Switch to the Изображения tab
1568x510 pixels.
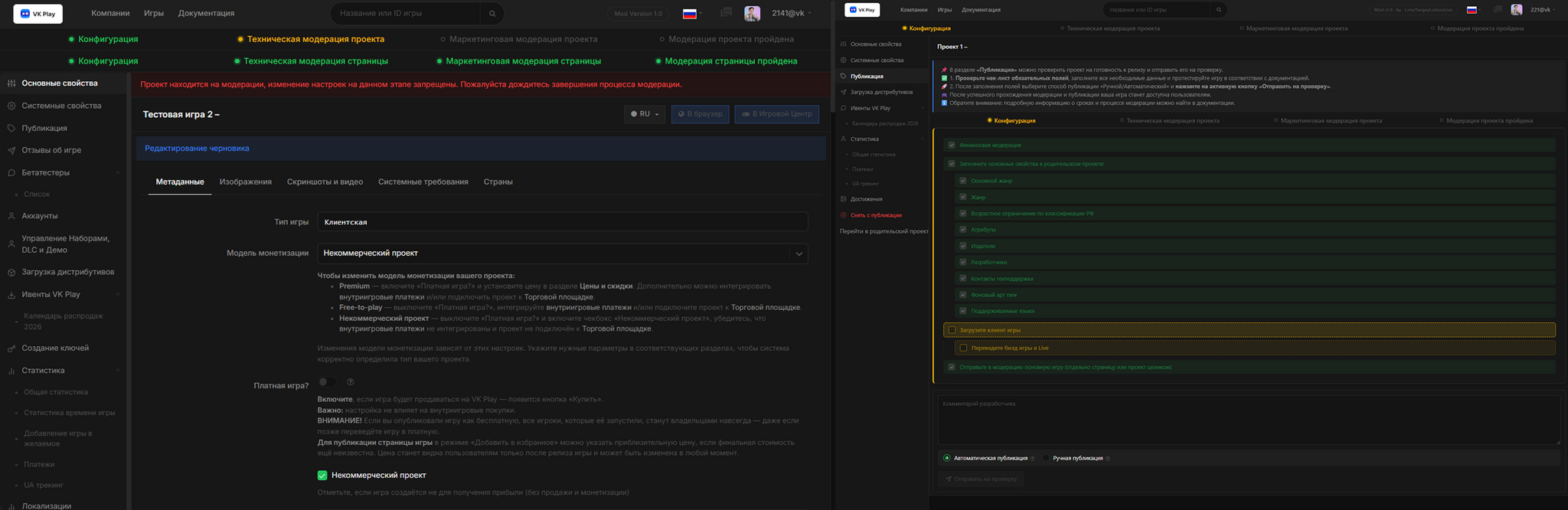tap(245, 182)
